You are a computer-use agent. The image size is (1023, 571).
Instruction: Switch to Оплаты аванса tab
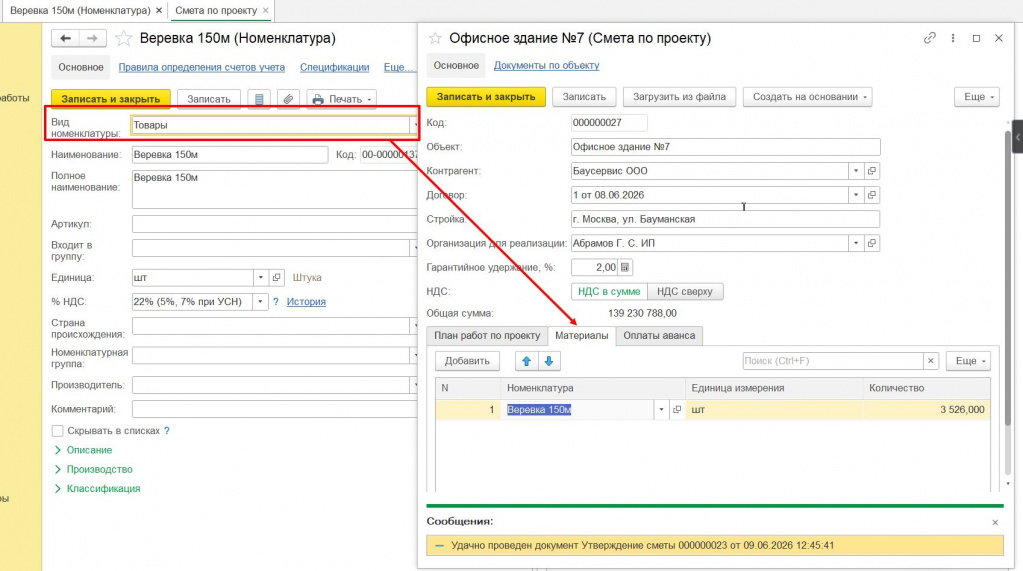click(x=659, y=335)
